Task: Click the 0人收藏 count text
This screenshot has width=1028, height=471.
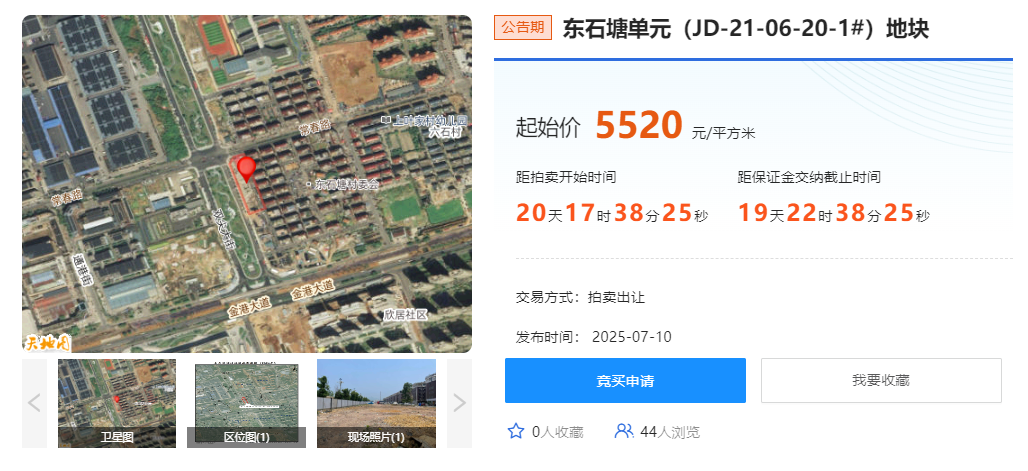Action: click(557, 432)
